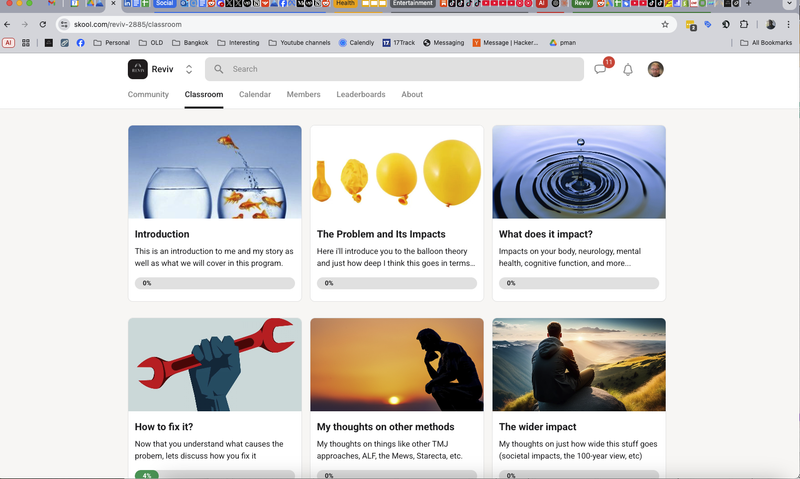Click the browser back arrow
This screenshot has width=800, height=479.
click(x=8, y=24)
